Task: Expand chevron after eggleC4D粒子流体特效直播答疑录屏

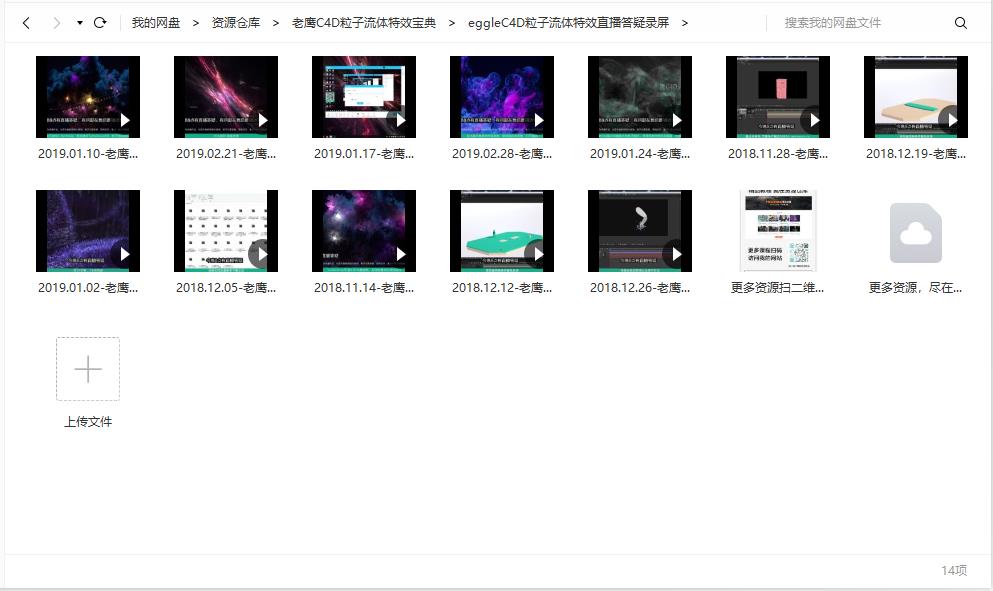Action: click(x=685, y=23)
